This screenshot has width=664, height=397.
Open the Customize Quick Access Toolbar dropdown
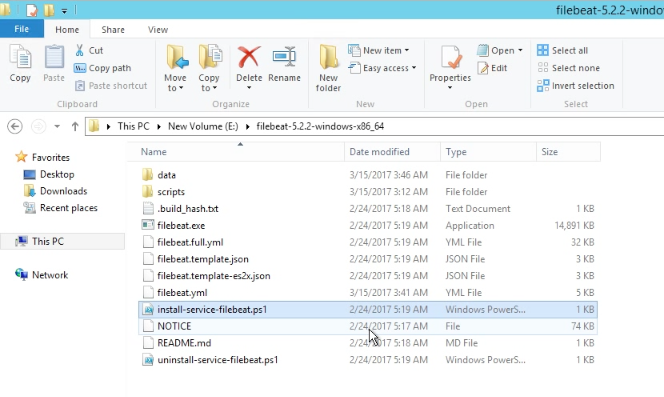[x=64, y=11]
